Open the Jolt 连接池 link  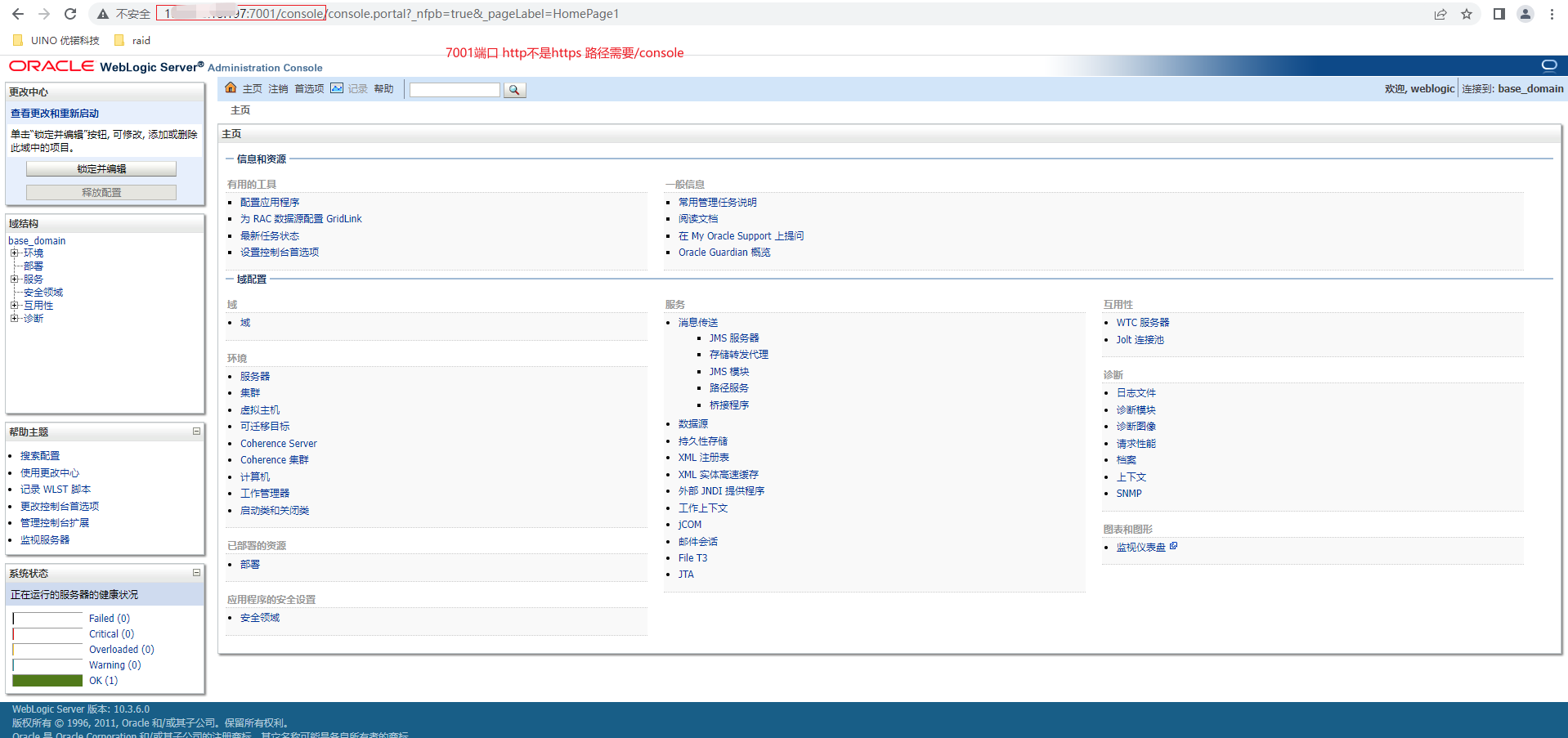pyautogui.click(x=1140, y=340)
